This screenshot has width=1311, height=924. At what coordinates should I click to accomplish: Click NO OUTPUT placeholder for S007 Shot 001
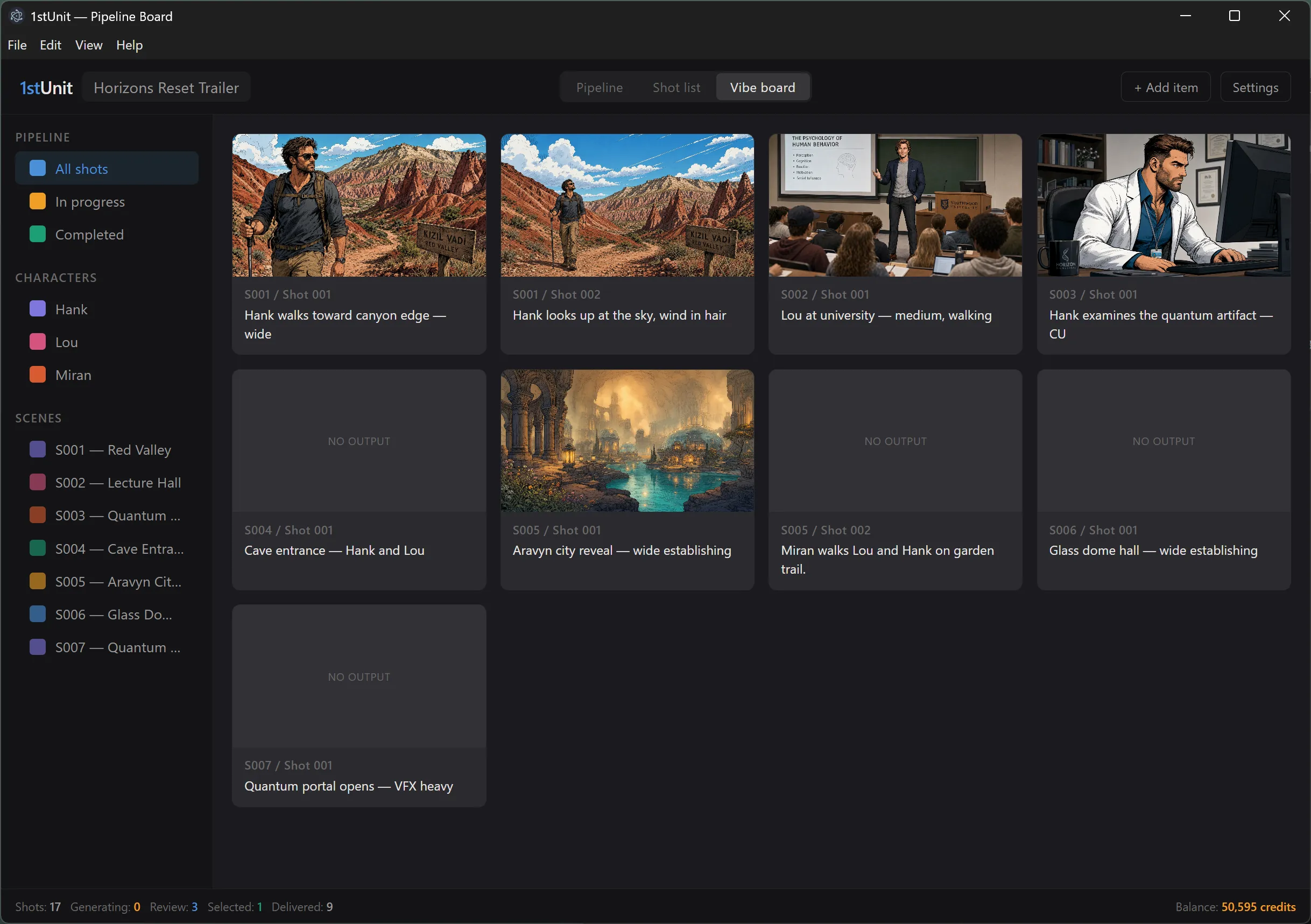[359, 676]
